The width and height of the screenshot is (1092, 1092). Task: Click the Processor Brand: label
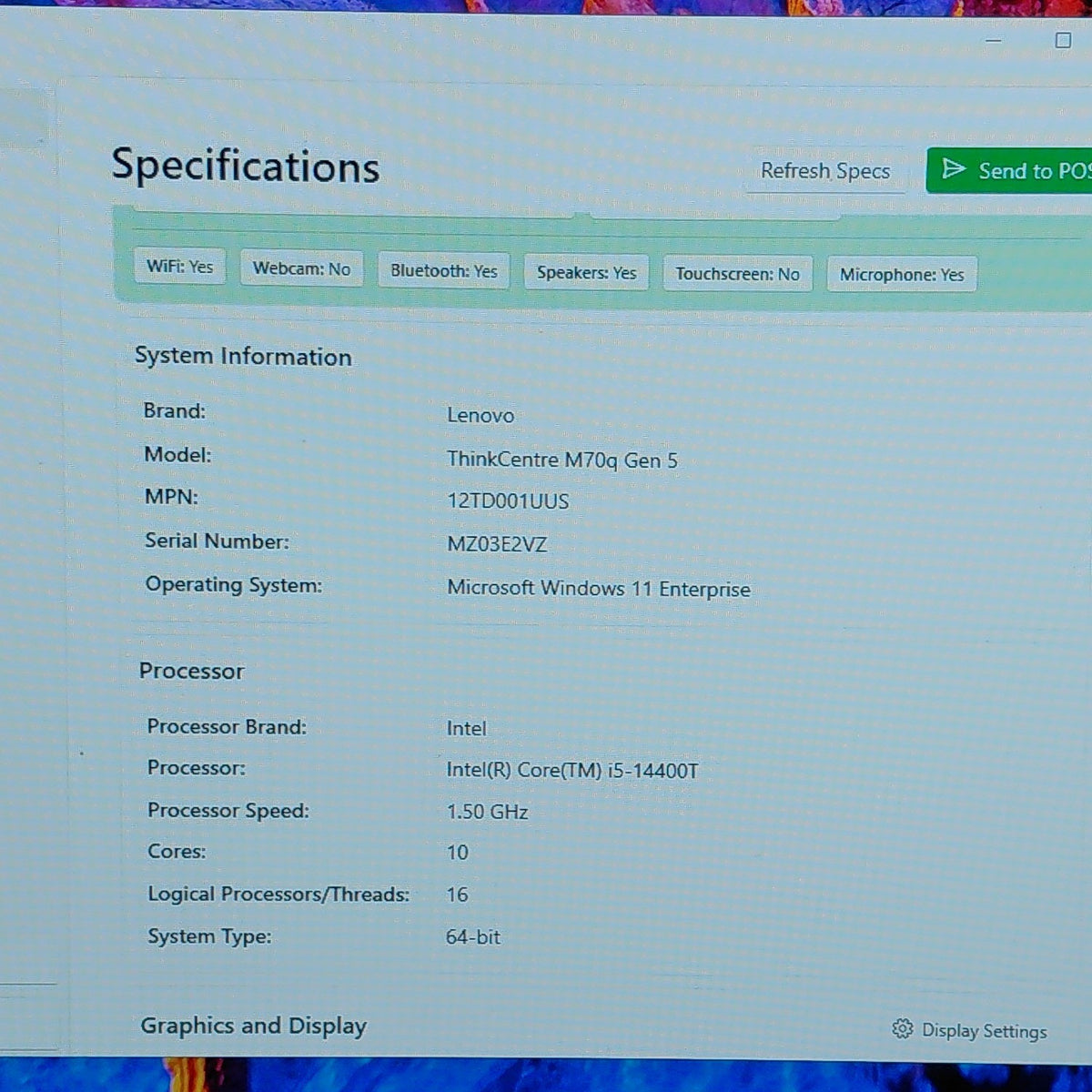click(227, 726)
